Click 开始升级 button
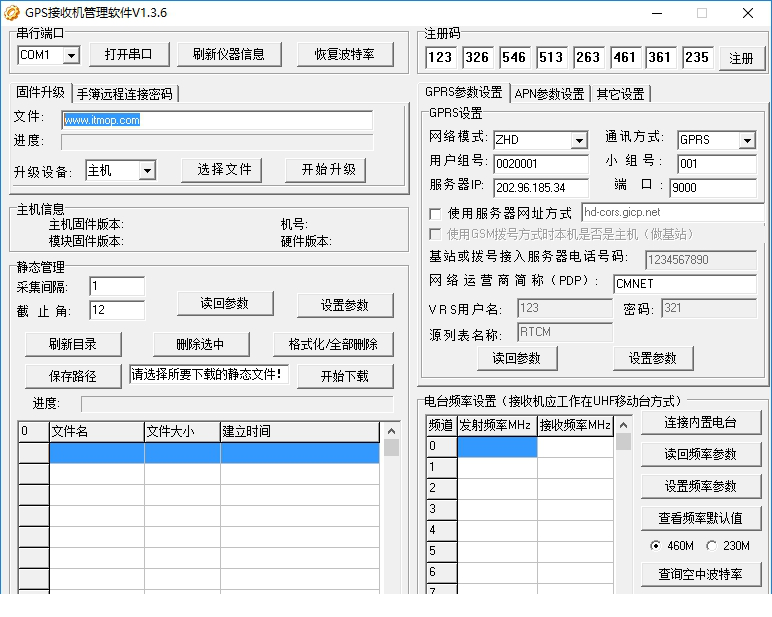Image resolution: width=772 pixels, height=617 pixels. click(x=325, y=170)
